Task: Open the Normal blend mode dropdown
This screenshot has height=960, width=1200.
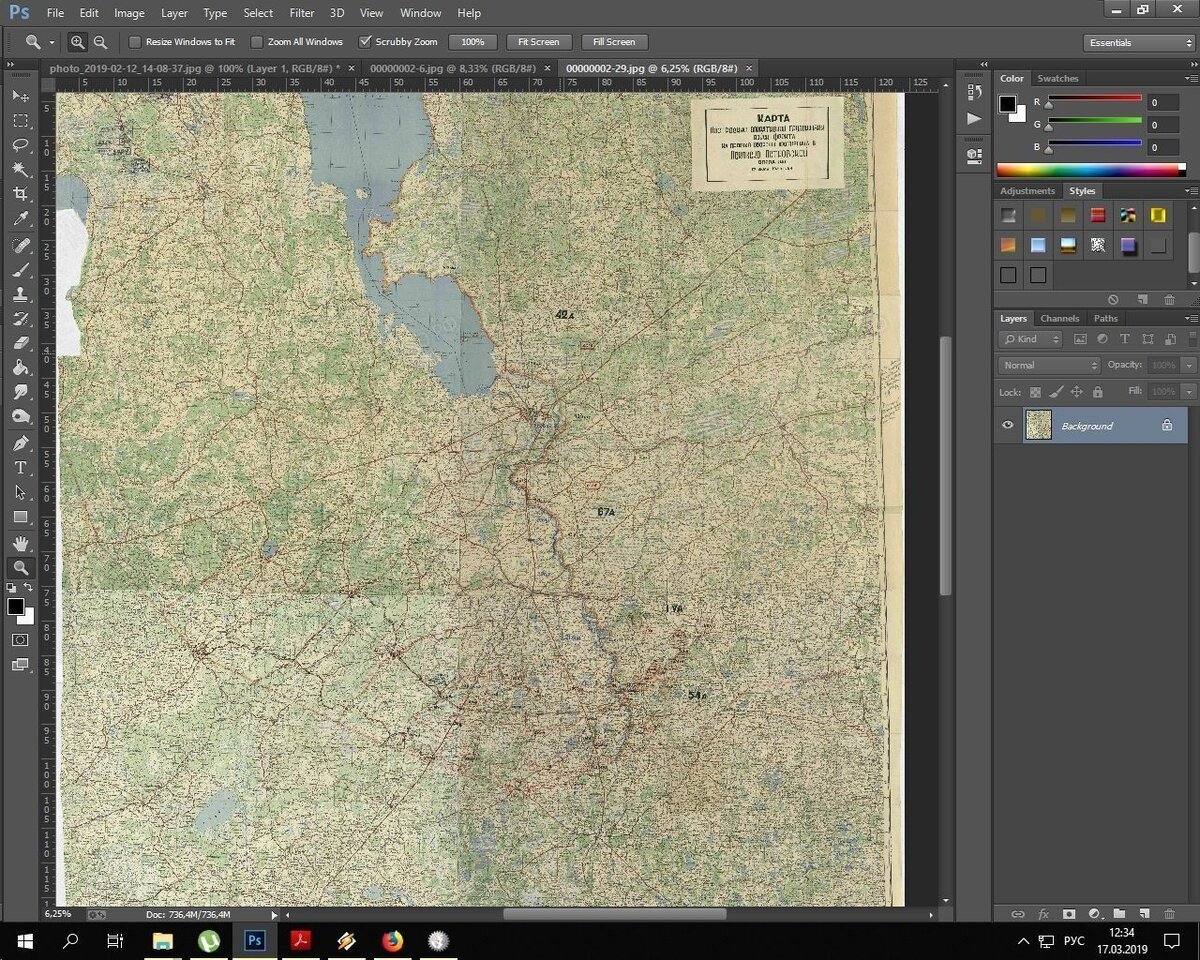Action: [1049, 366]
